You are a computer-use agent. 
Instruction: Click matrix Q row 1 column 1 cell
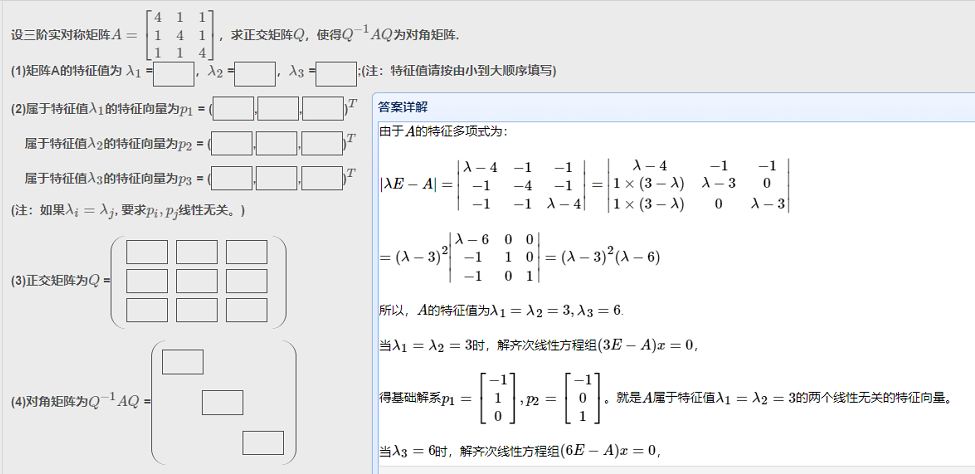pos(147,252)
